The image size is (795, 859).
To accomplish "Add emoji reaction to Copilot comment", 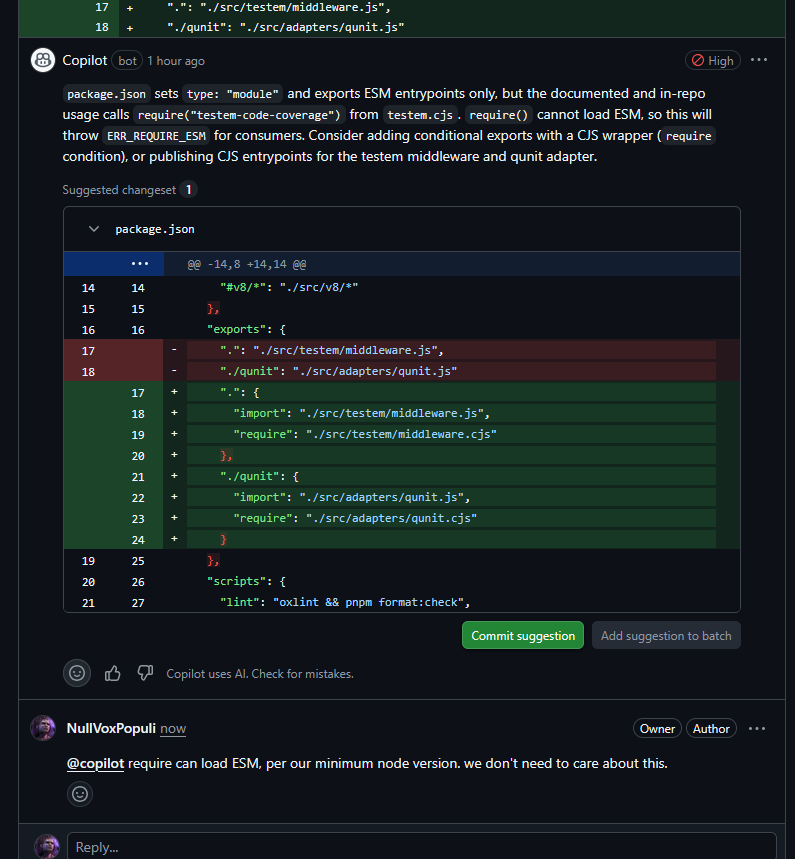I will pos(77,673).
